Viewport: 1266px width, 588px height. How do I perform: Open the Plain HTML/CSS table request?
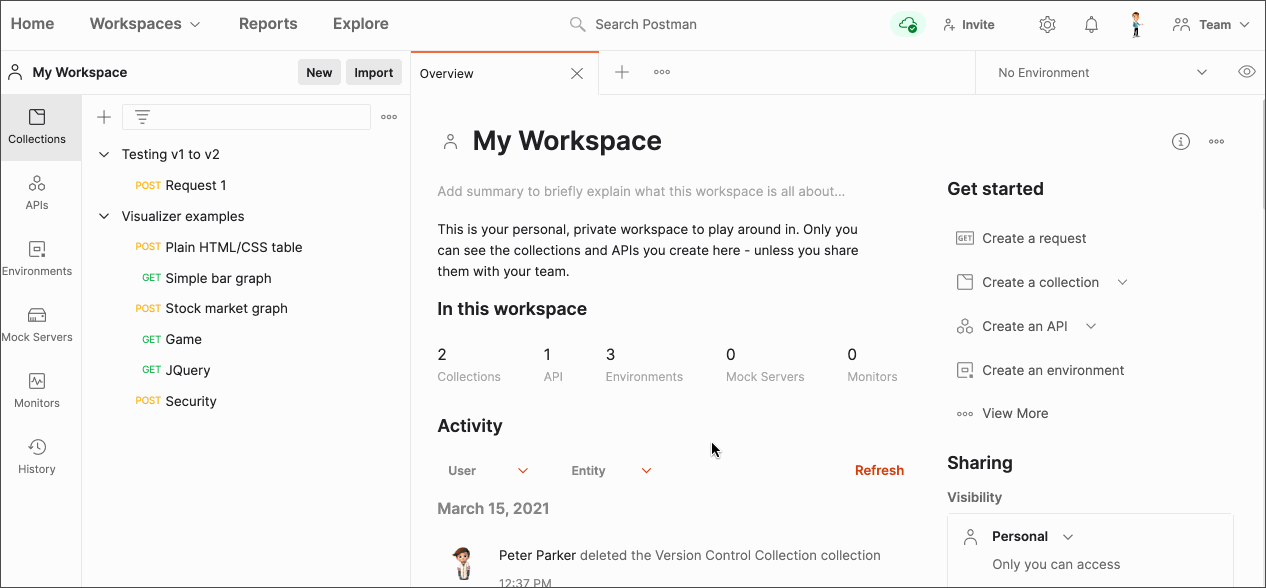(234, 247)
